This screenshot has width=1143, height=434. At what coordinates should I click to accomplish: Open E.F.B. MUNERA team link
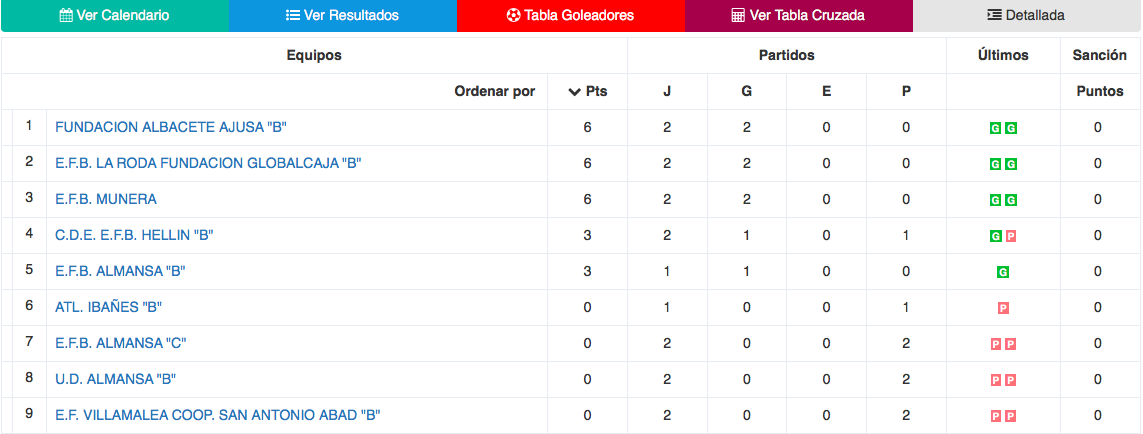106,199
